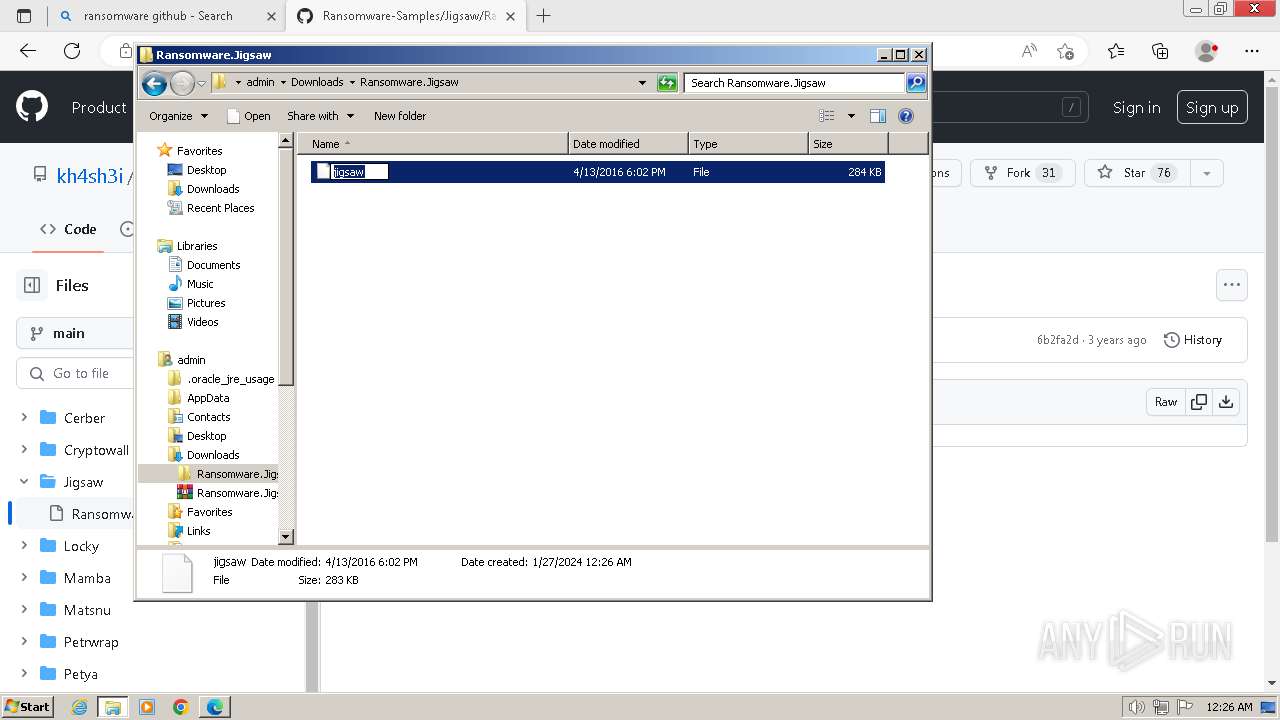Open Edge tab actions menu icon
The width and height of the screenshot is (1280, 720).
coord(24,16)
